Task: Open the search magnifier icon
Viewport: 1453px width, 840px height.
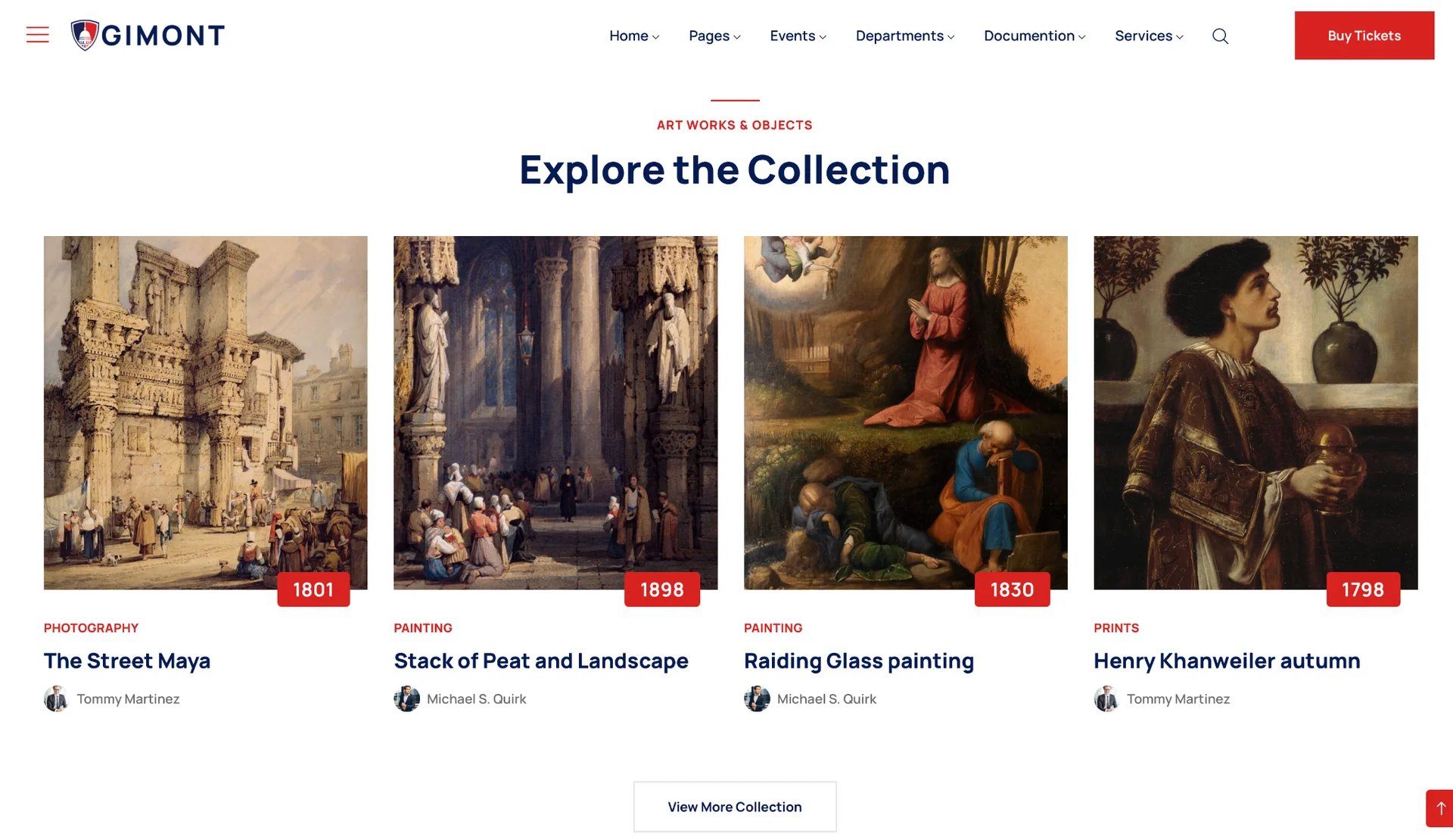Action: coord(1220,36)
